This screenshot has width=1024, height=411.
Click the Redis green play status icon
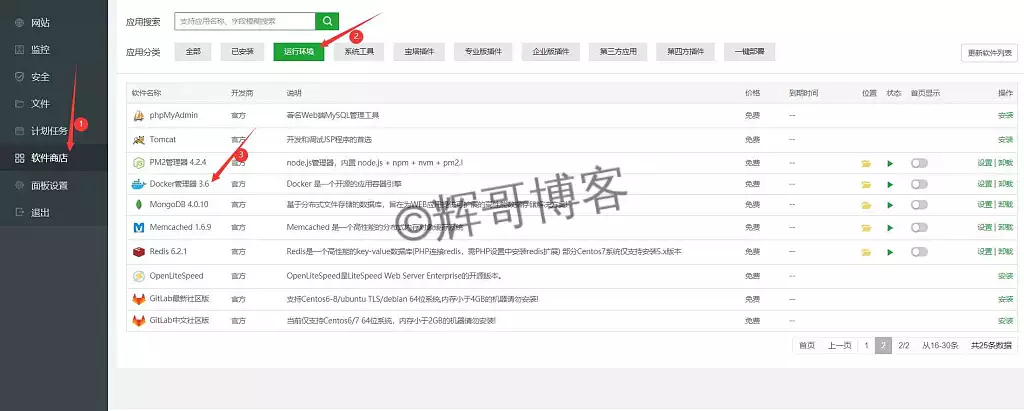890,252
